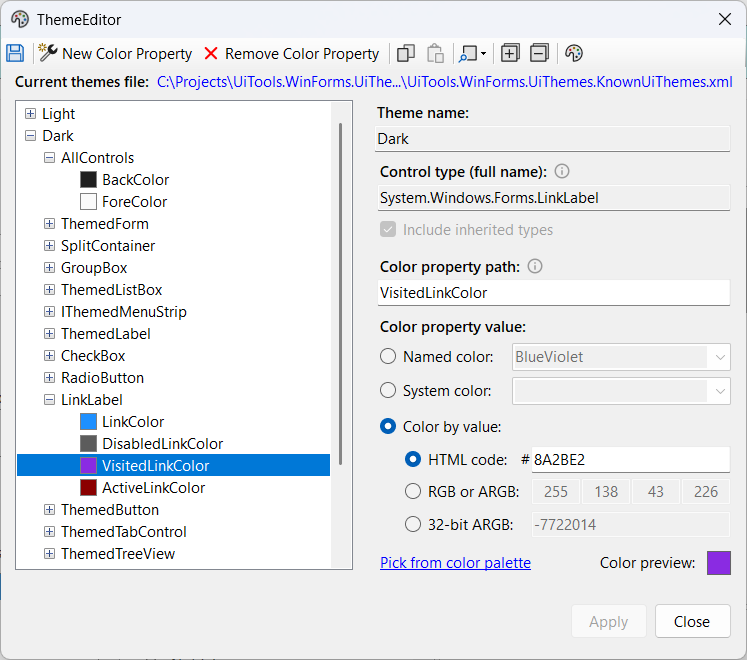Open the find/search toolbar icon
747x660 pixels.
467,53
